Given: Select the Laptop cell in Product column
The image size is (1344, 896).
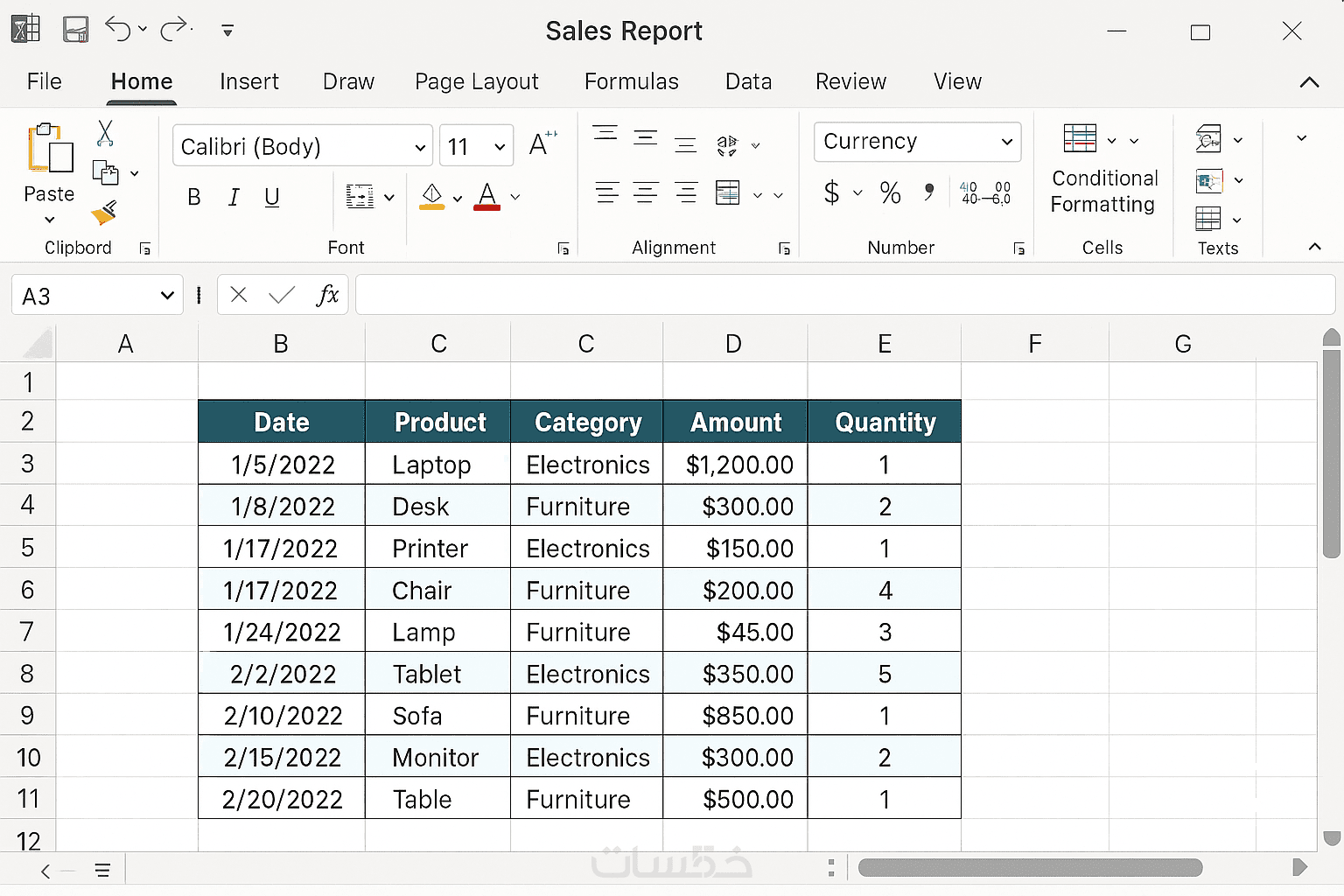Looking at the screenshot, I should (x=432, y=465).
